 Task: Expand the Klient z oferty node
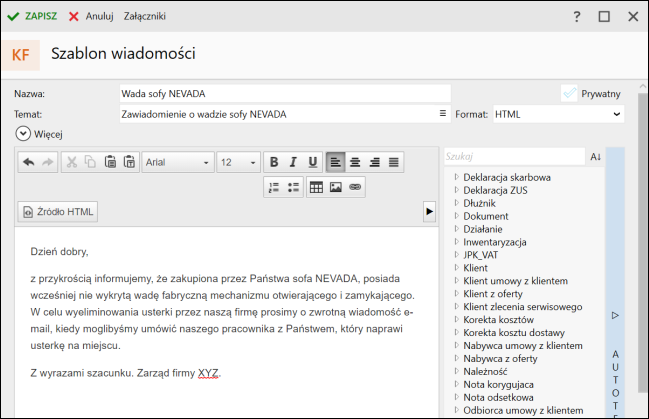(x=456, y=293)
